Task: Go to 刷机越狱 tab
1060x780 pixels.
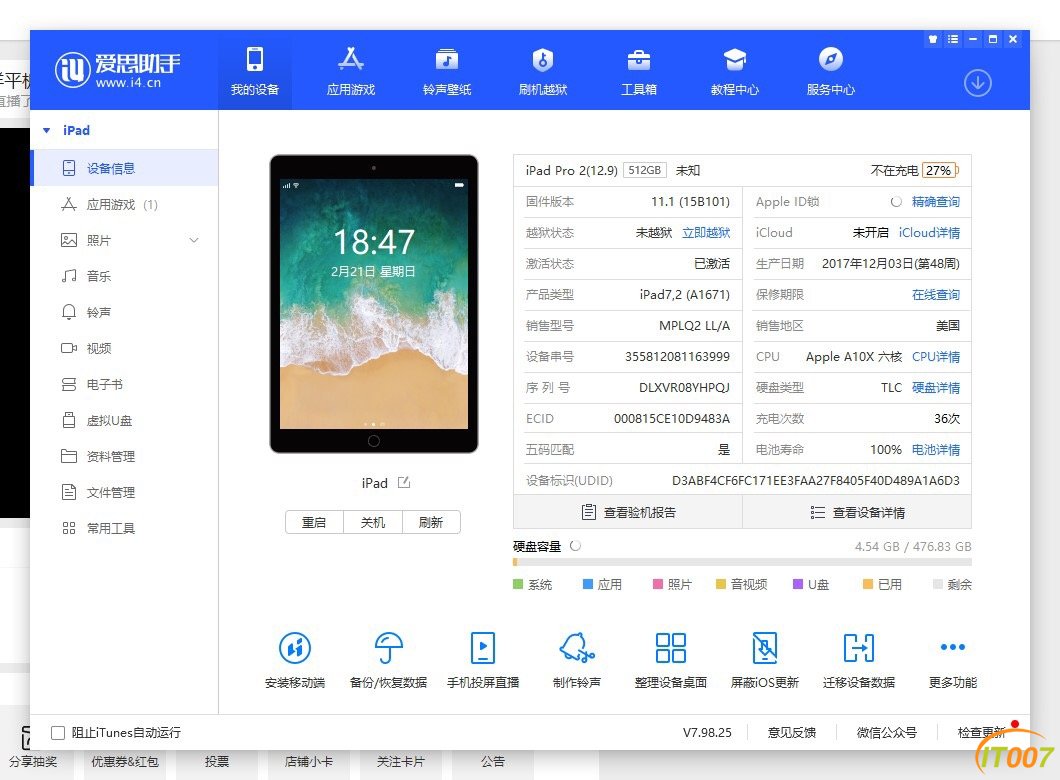Action: click(x=542, y=70)
